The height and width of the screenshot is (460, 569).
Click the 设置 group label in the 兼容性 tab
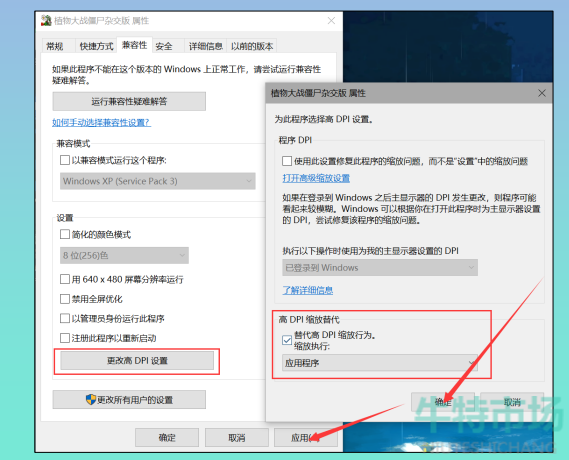point(65,218)
